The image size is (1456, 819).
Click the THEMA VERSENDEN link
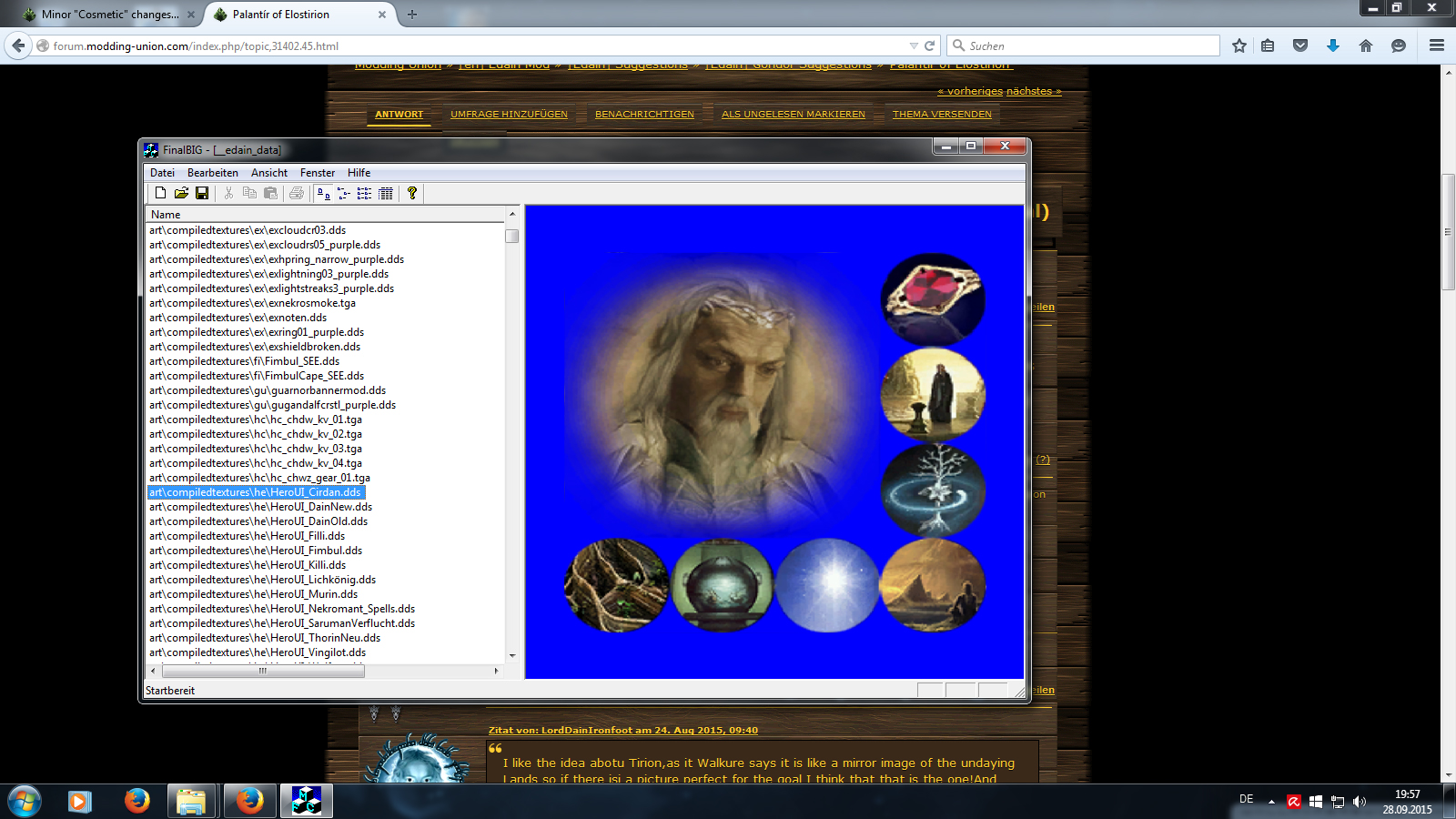pyautogui.click(x=942, y=115)
